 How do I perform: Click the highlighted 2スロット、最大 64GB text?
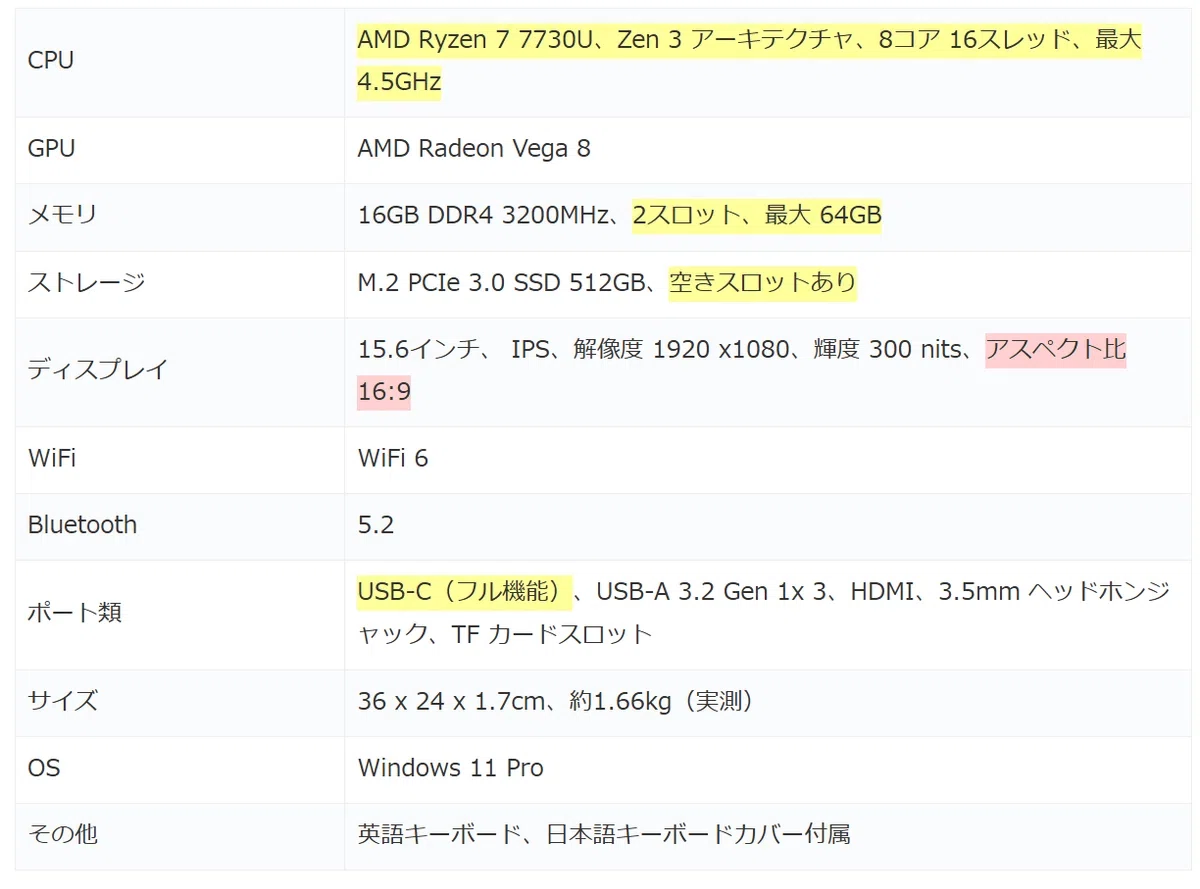point(757,215)
